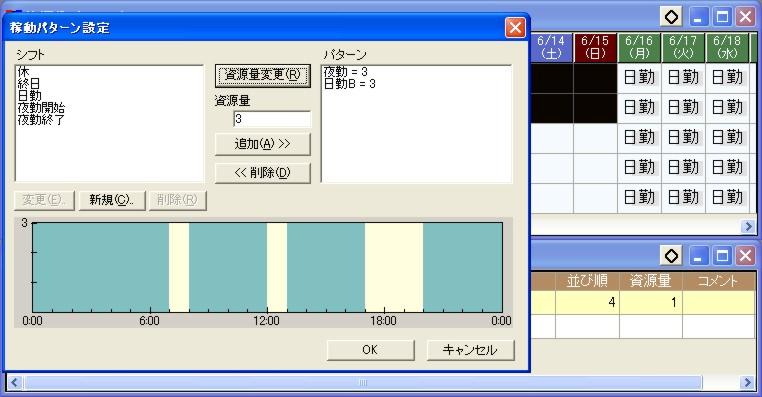Maximize the lower right window

[722, 256]
